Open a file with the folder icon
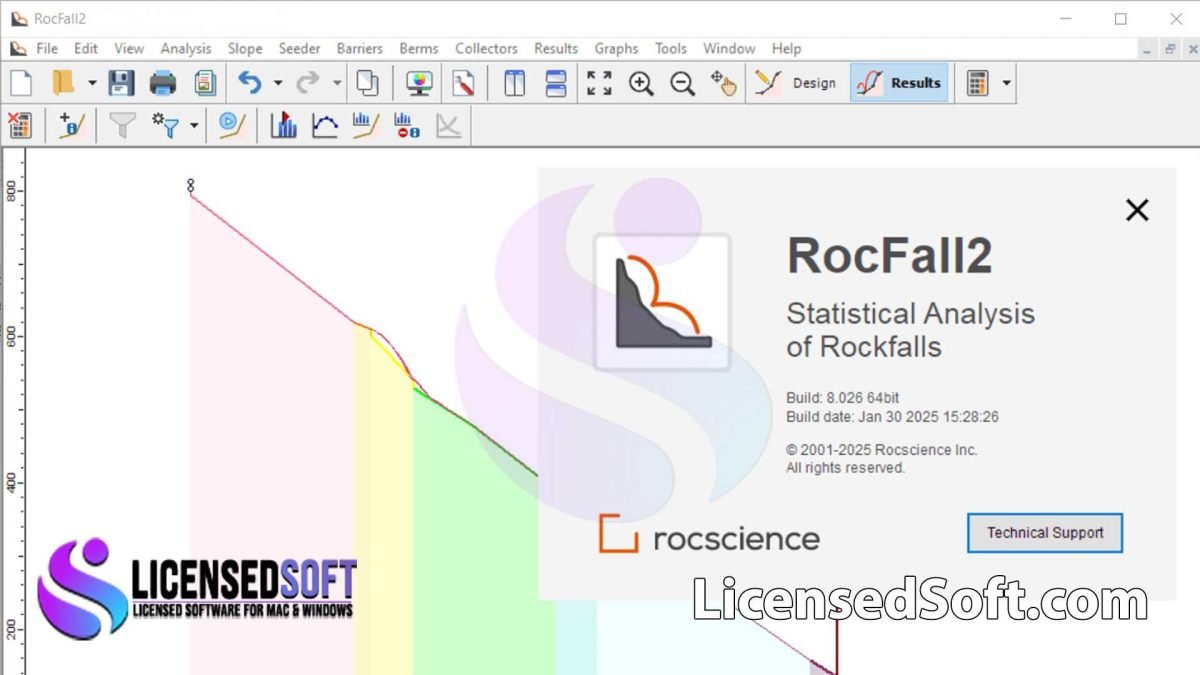Screen dimensions: 1200x675 click(x=64, y=83)
